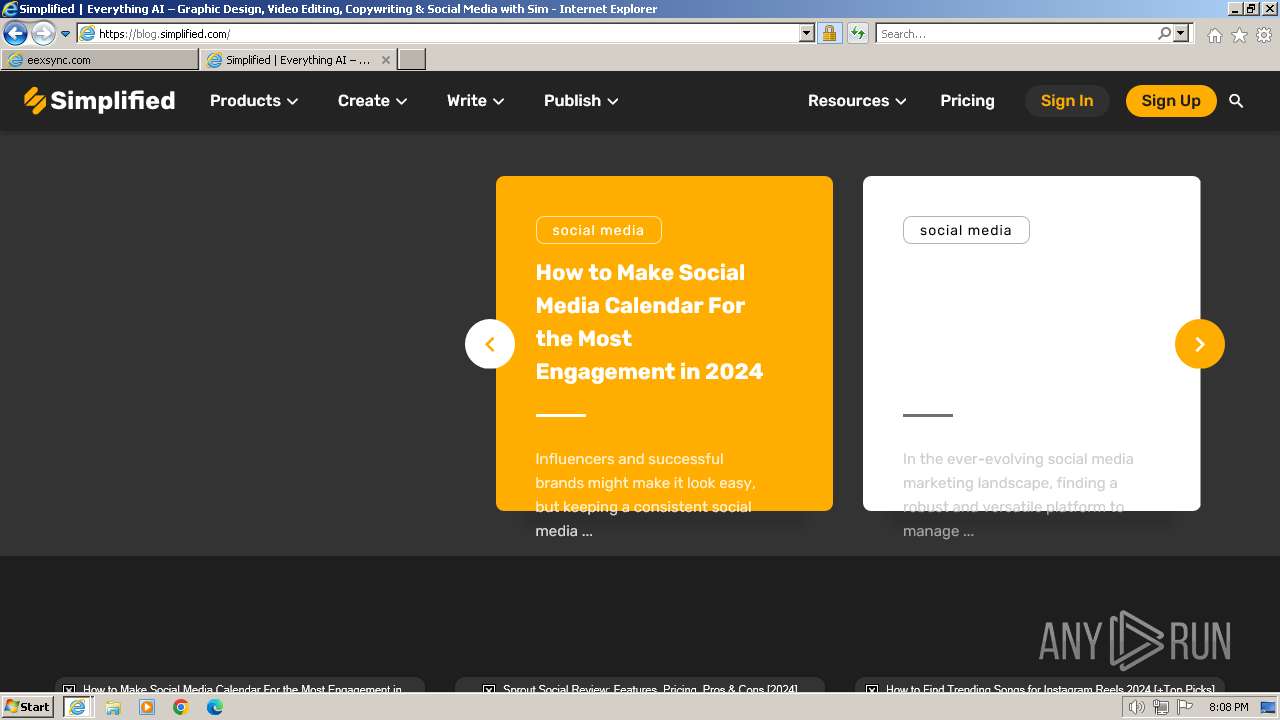The height and width of the screenshot is (720, 1280).
Task: Click the search magnifier in IE search box
Action: click(1164, 33)
